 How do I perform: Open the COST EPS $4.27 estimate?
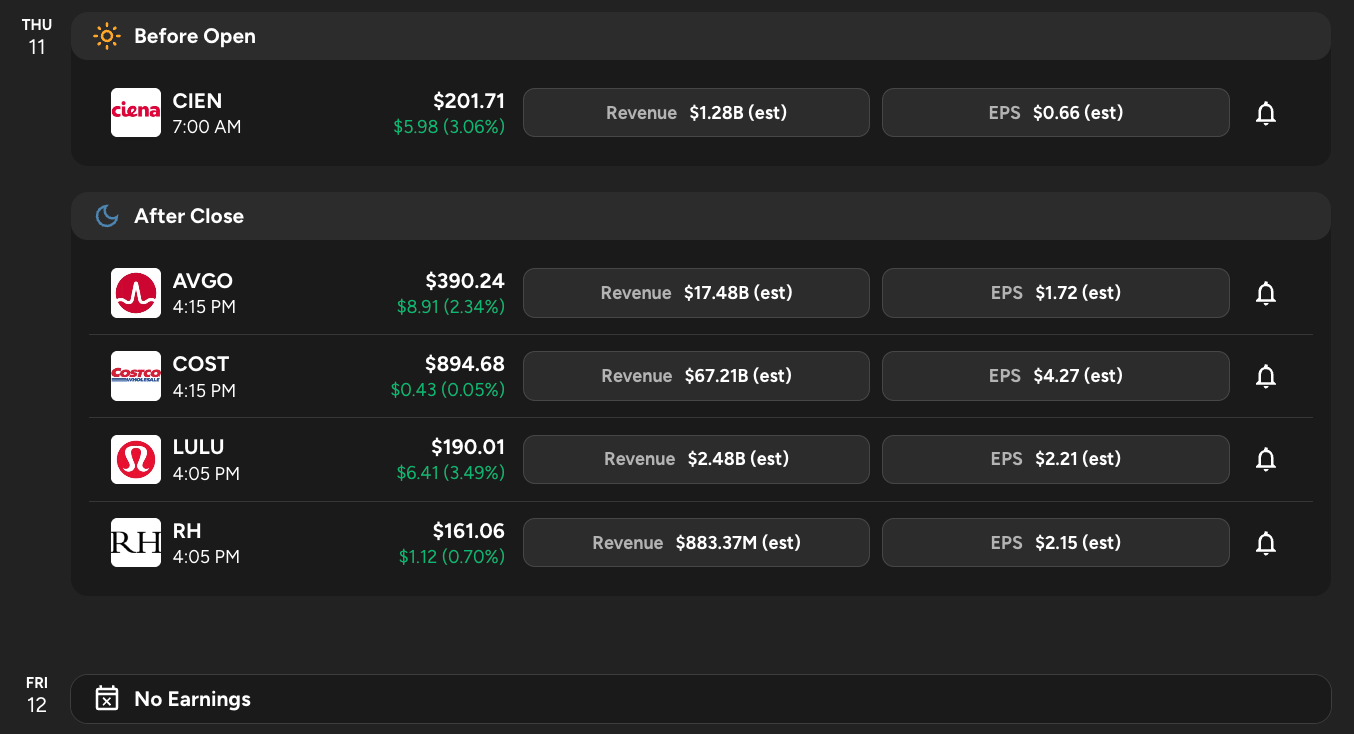[x=1055, y=376]
